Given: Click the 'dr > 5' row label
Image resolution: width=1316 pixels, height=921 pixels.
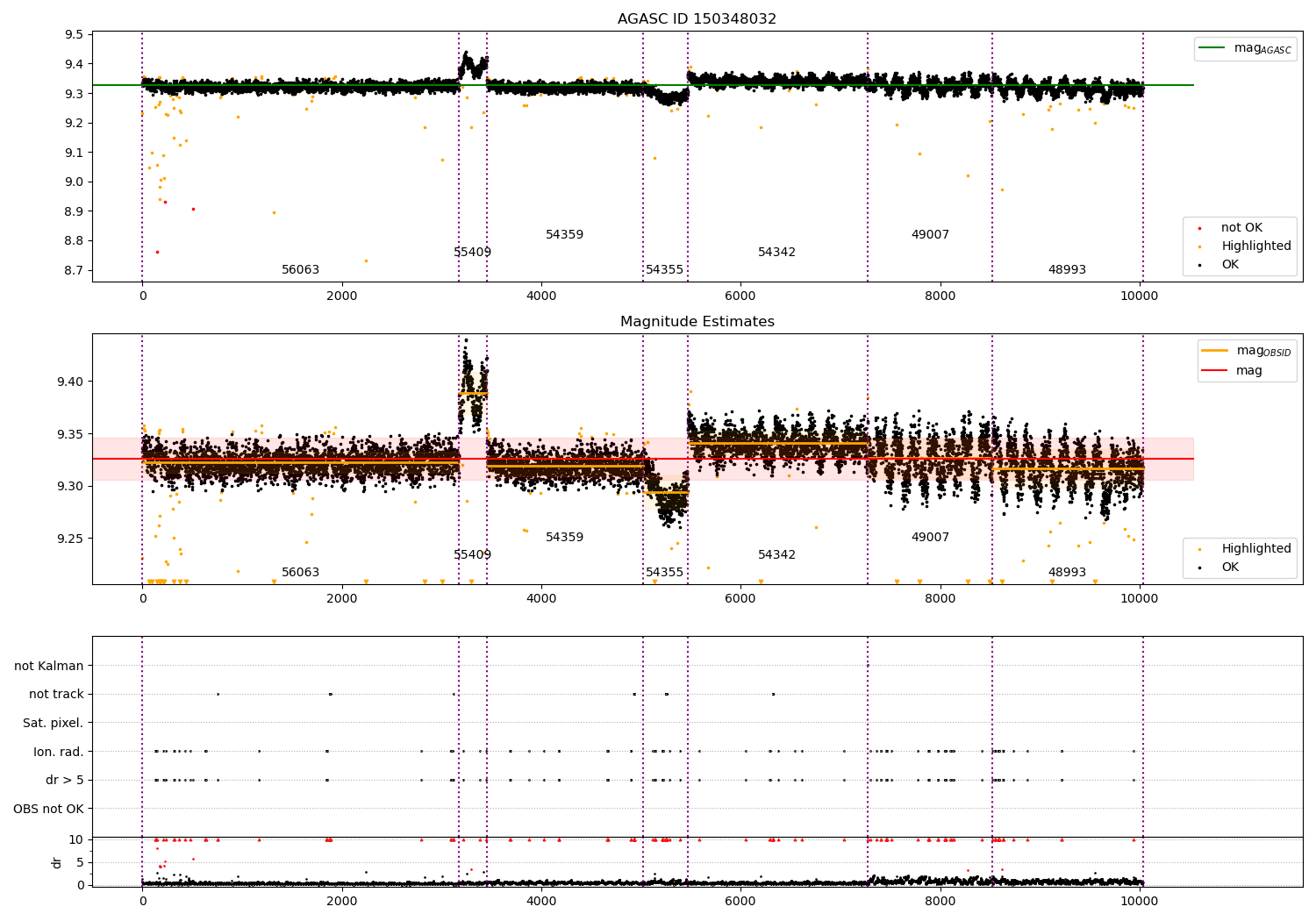Looking at the screenshot, I should point(65,780).
